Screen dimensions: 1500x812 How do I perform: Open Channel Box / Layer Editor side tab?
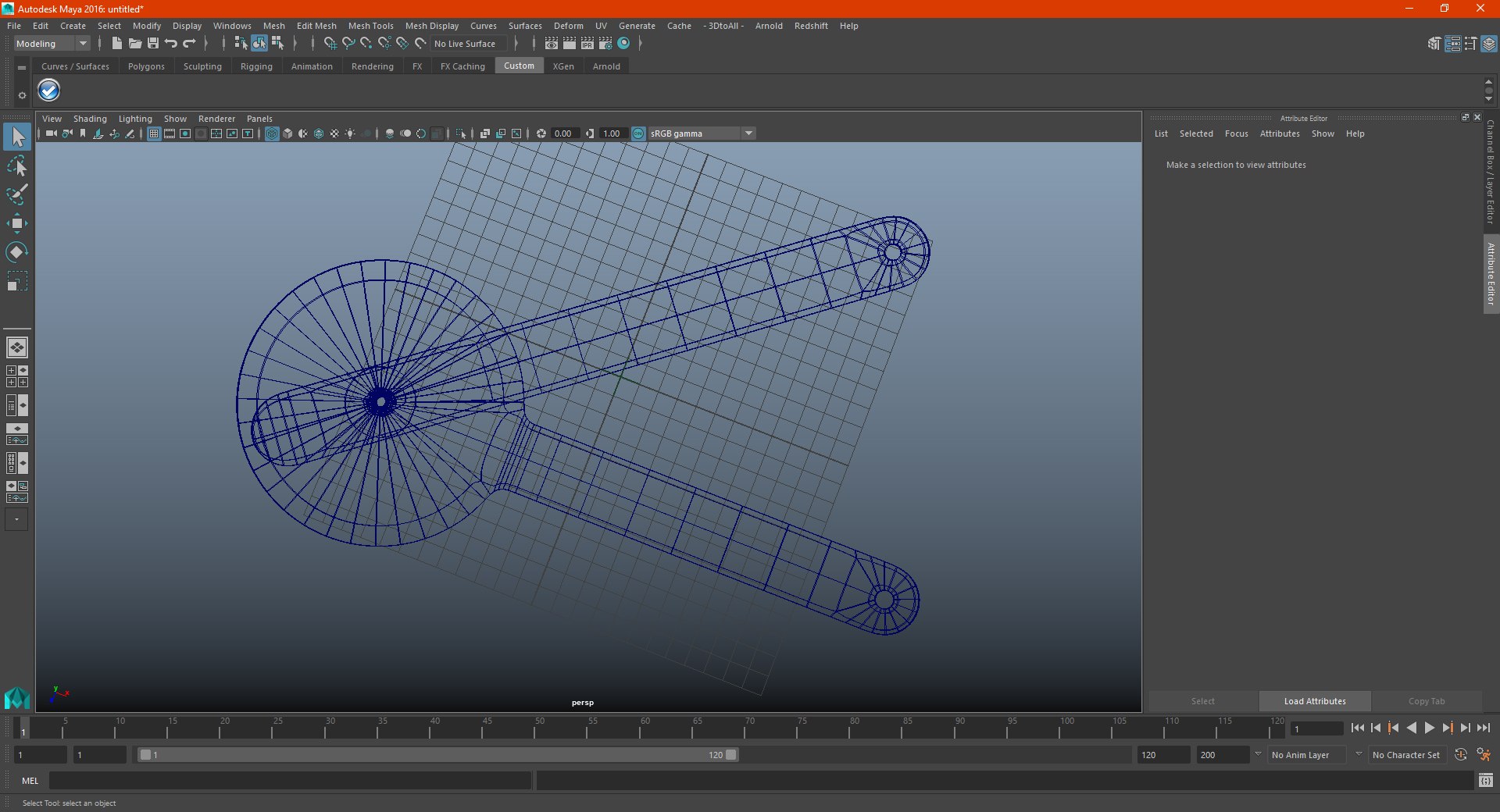tap(1491, 172)
